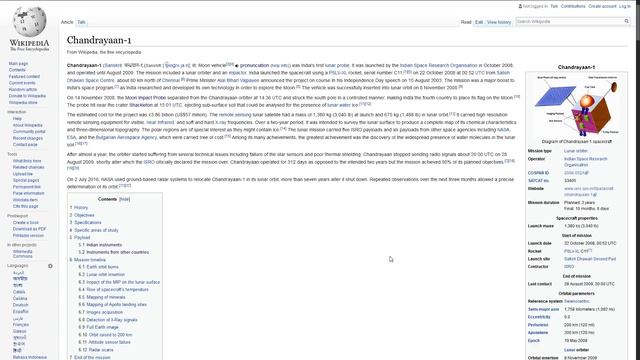This screenshot has height=360, width=640.
Task: Open Indian Space Research Organisation link in intro
Action: click(438, 66)
